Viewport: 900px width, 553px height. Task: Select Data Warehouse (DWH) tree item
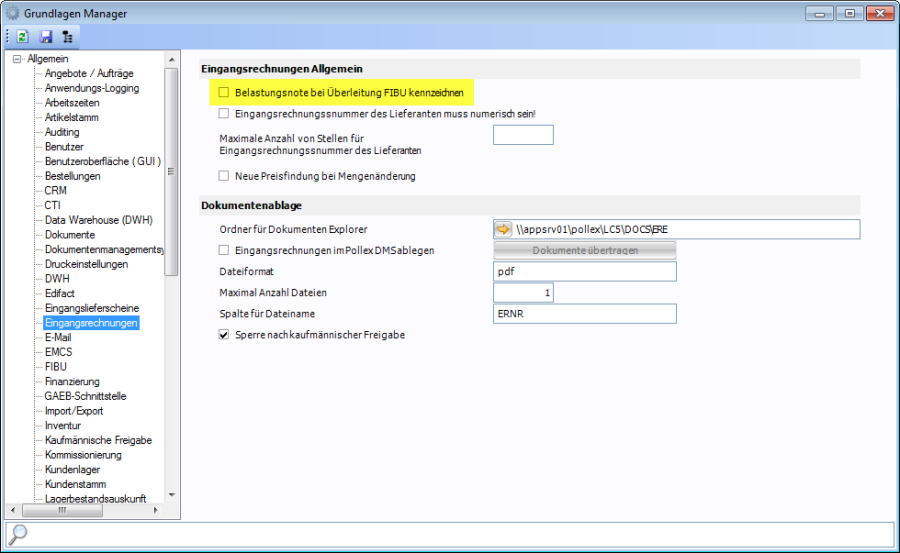(x=98, y=220)
